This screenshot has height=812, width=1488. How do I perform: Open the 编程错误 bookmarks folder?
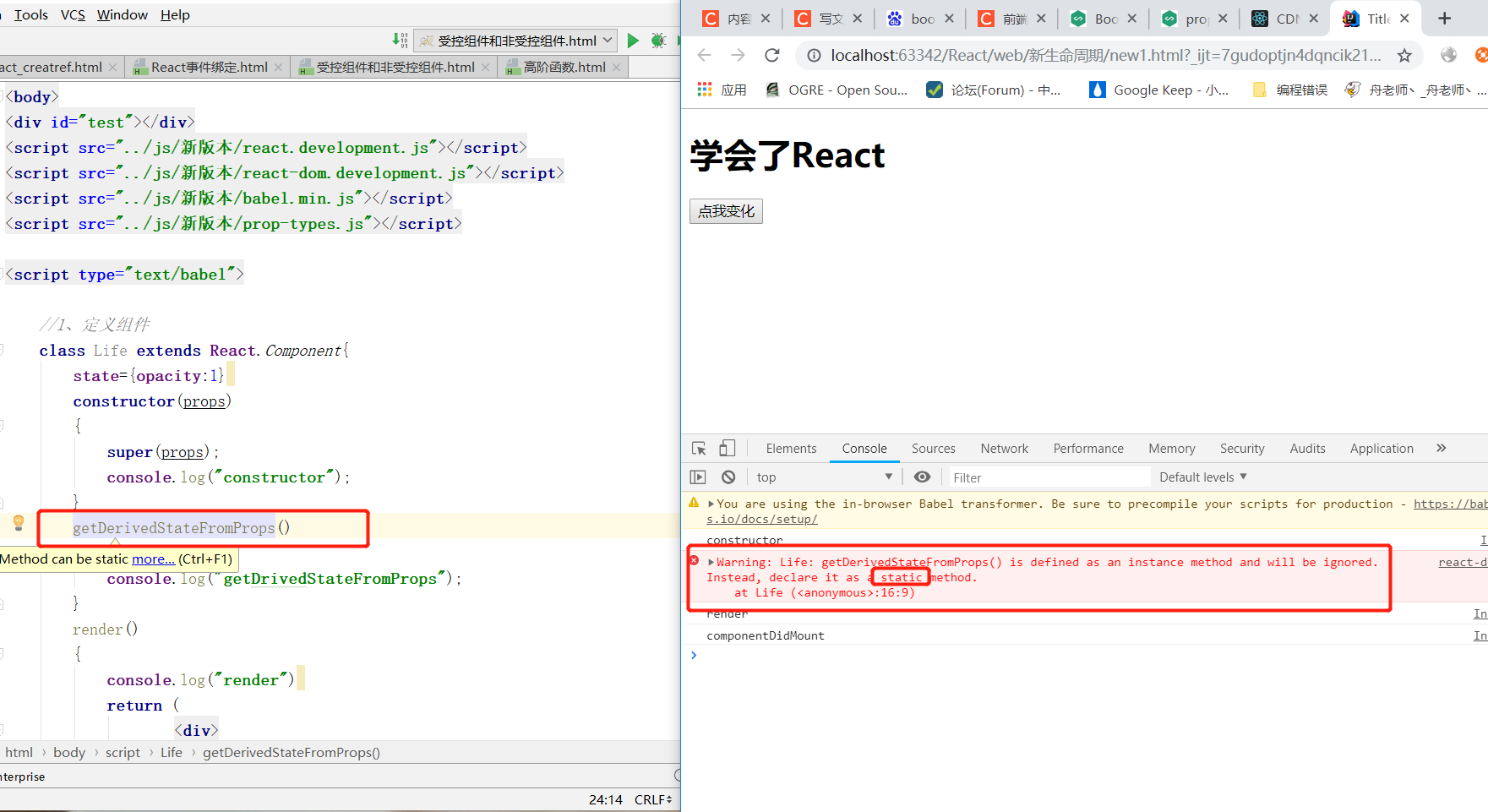pyautogui.click(x=1289, y=90)
